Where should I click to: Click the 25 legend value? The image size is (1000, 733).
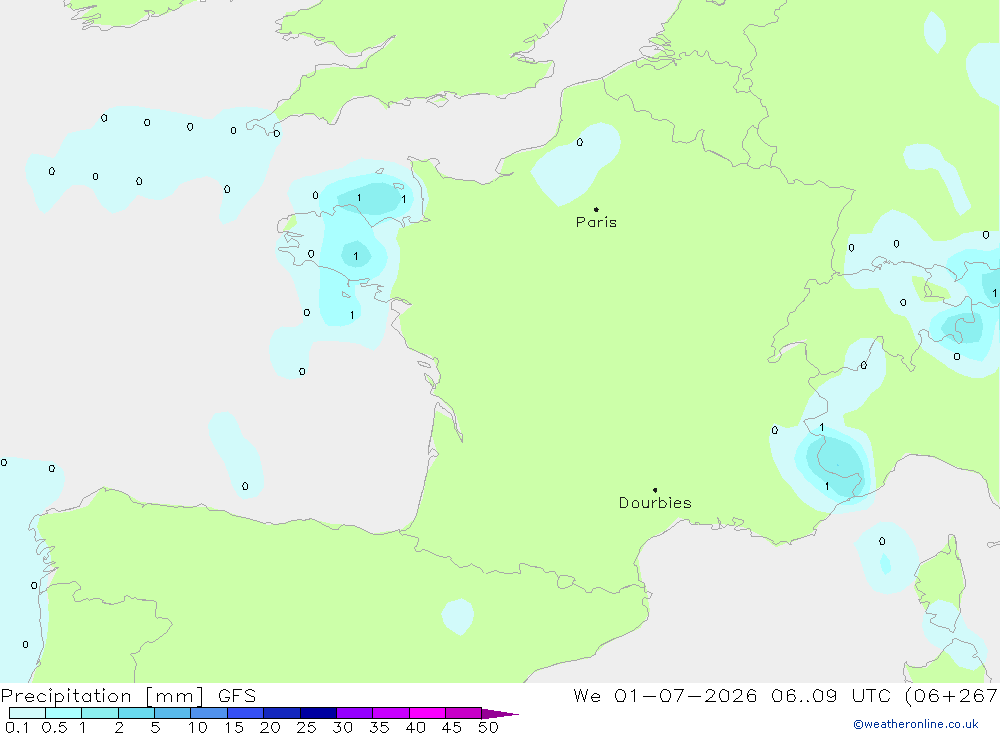(x=307, y=727)
